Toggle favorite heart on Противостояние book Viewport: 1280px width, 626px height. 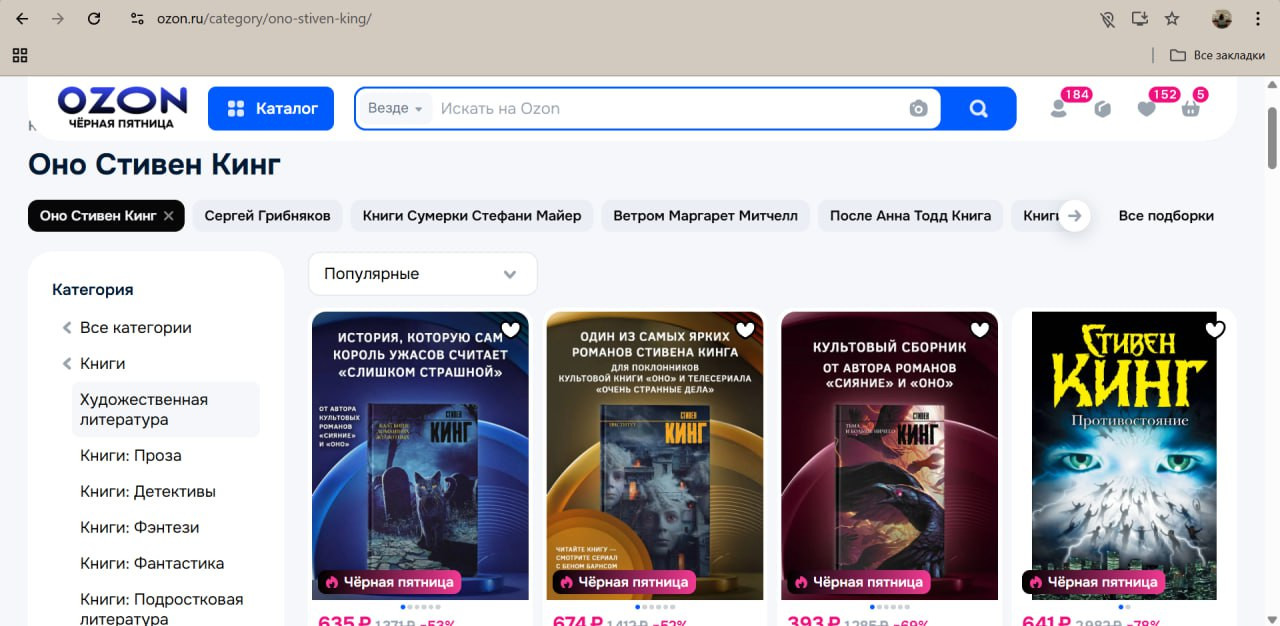[x=1215, y=329]
